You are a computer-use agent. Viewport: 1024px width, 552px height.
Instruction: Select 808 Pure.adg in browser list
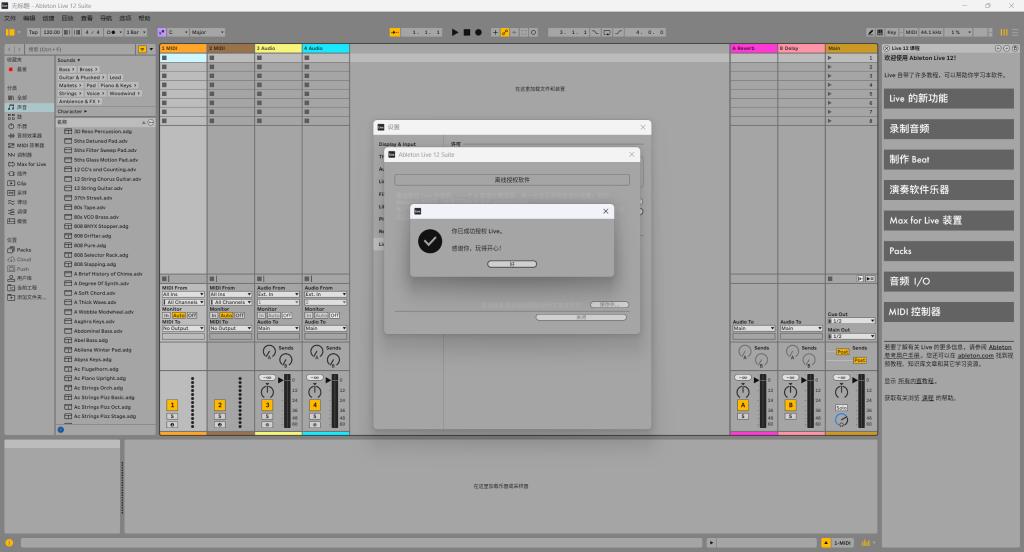click(x=89, y=245)
